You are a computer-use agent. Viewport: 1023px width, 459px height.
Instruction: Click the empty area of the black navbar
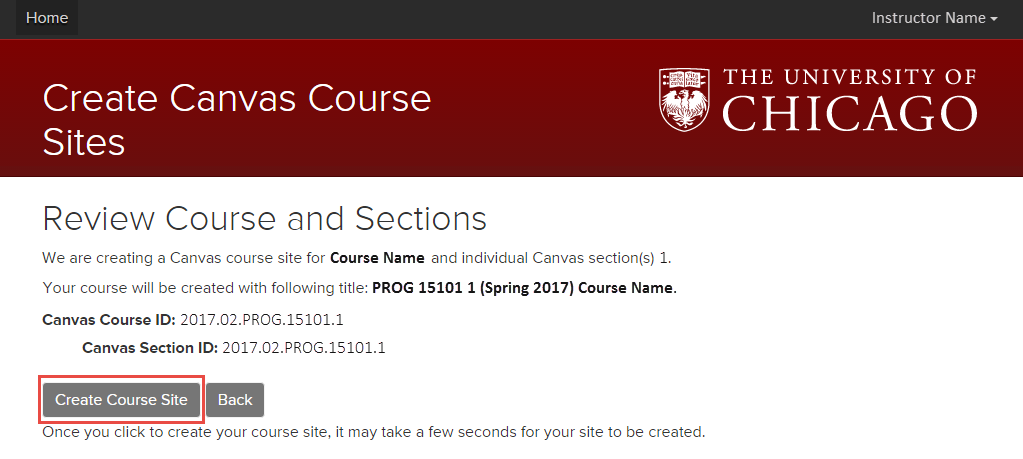tap(450, 19)
